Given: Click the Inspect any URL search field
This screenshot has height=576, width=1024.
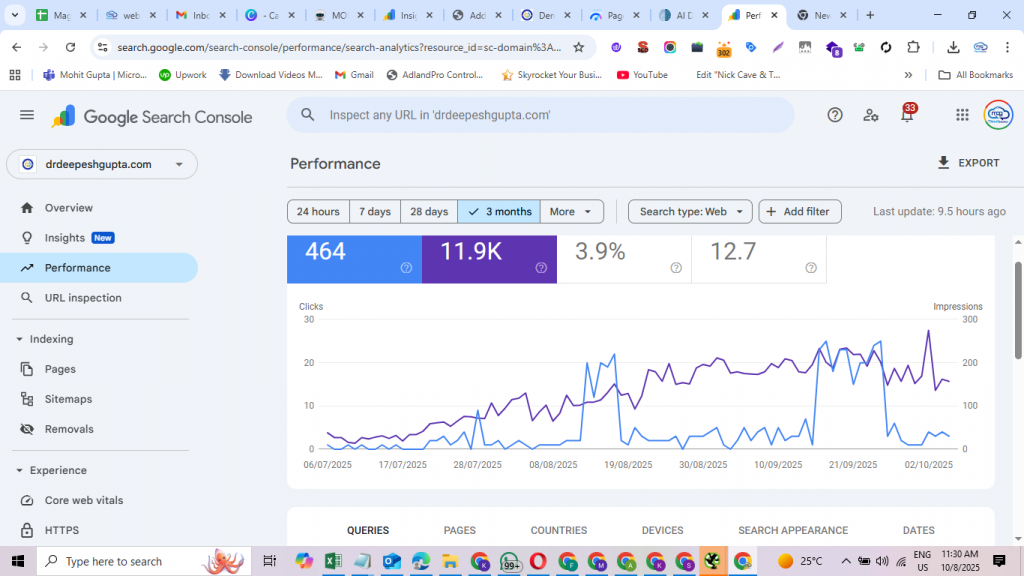Looking at the screenshot, I should point(540,115).
